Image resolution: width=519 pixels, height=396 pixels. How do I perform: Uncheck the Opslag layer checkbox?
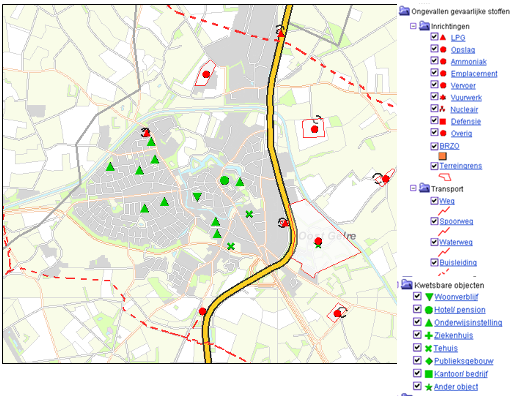point(434,49)
